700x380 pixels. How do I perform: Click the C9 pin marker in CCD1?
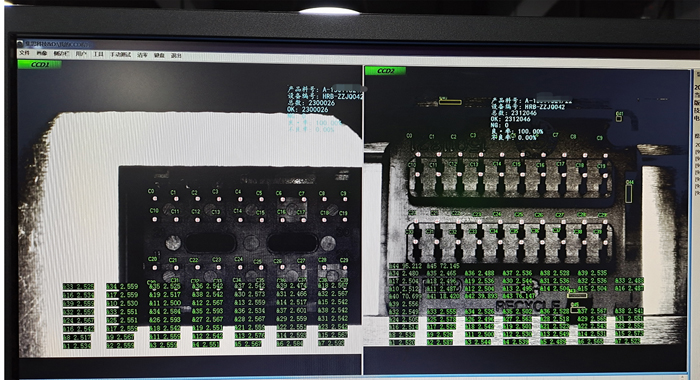click(345, 199)
